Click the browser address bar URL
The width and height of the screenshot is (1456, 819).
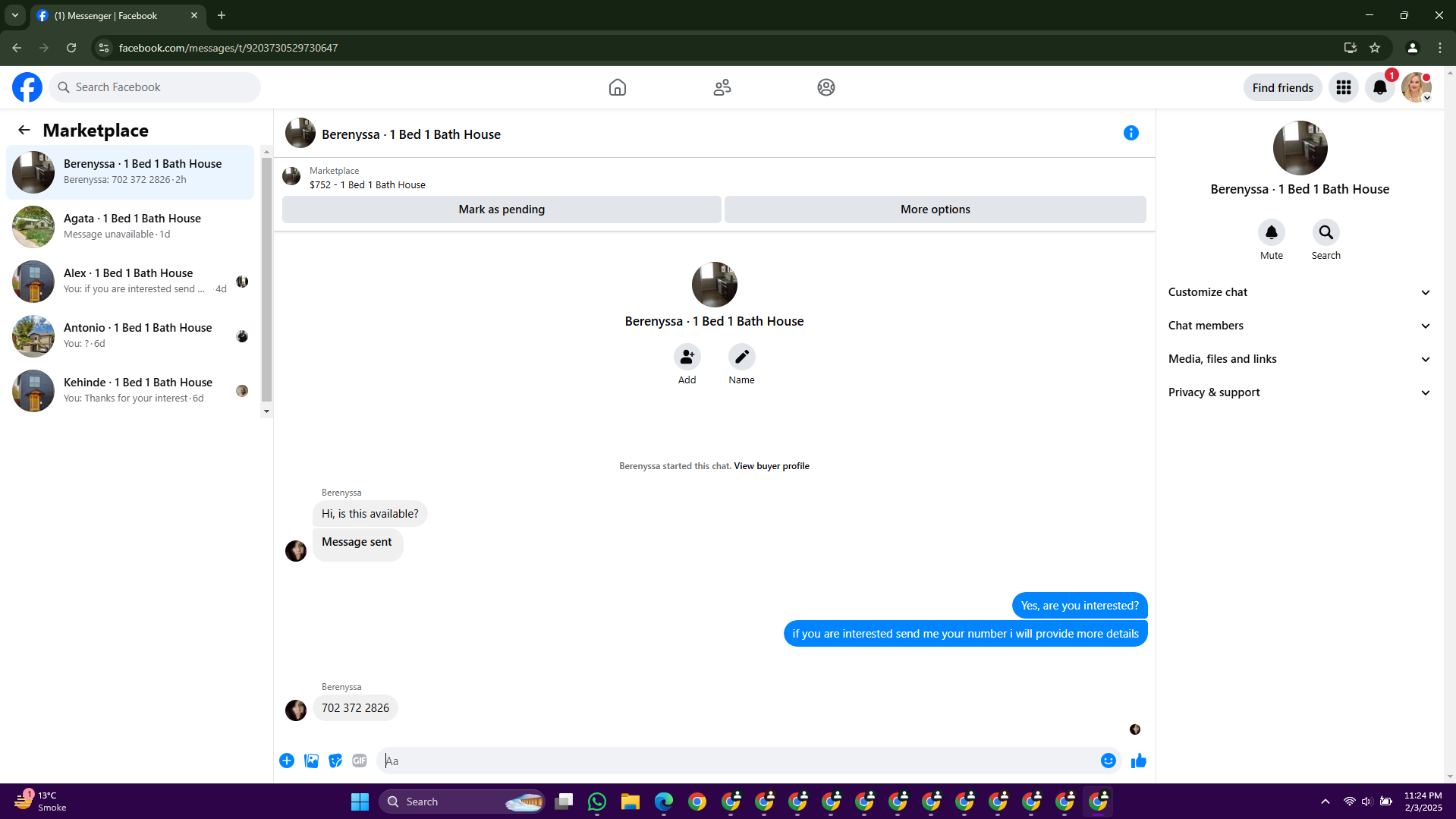[x=228, y=48]
